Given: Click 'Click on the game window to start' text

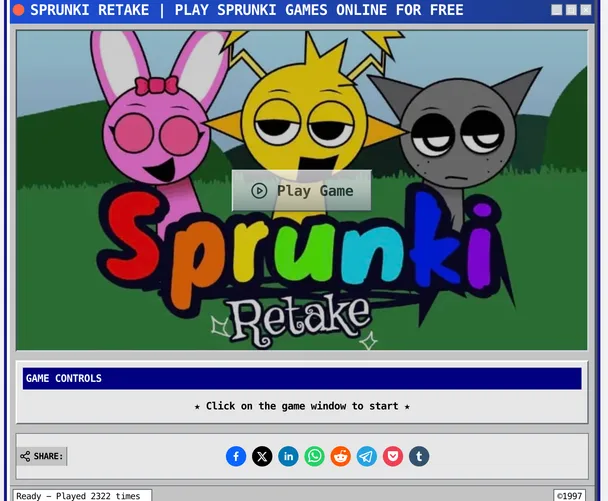Looking at the screenshot, I should [302, 406].
